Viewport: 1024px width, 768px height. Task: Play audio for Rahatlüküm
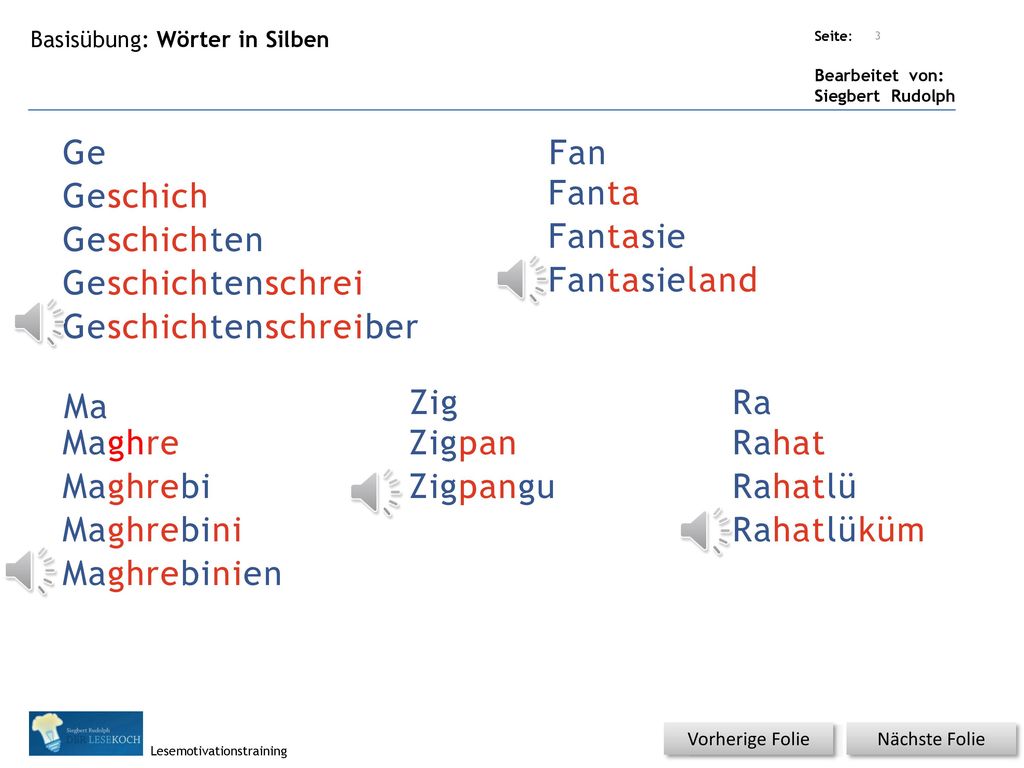[x=704, y=531]
